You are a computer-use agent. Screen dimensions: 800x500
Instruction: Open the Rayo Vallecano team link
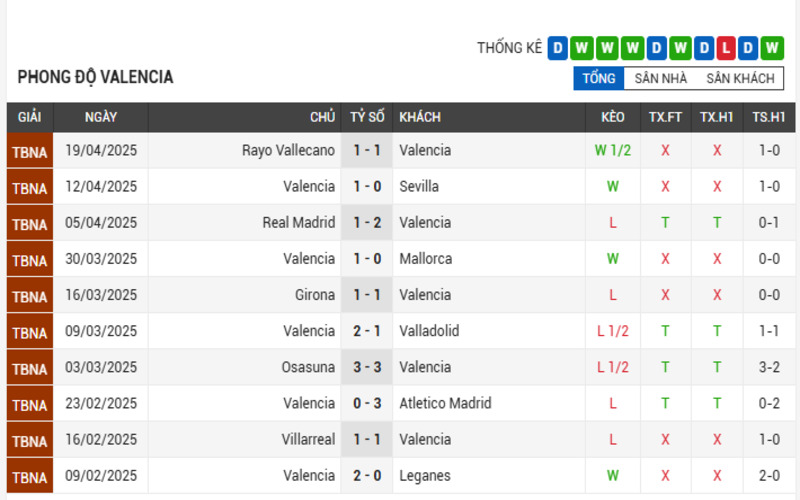[288, 151]
